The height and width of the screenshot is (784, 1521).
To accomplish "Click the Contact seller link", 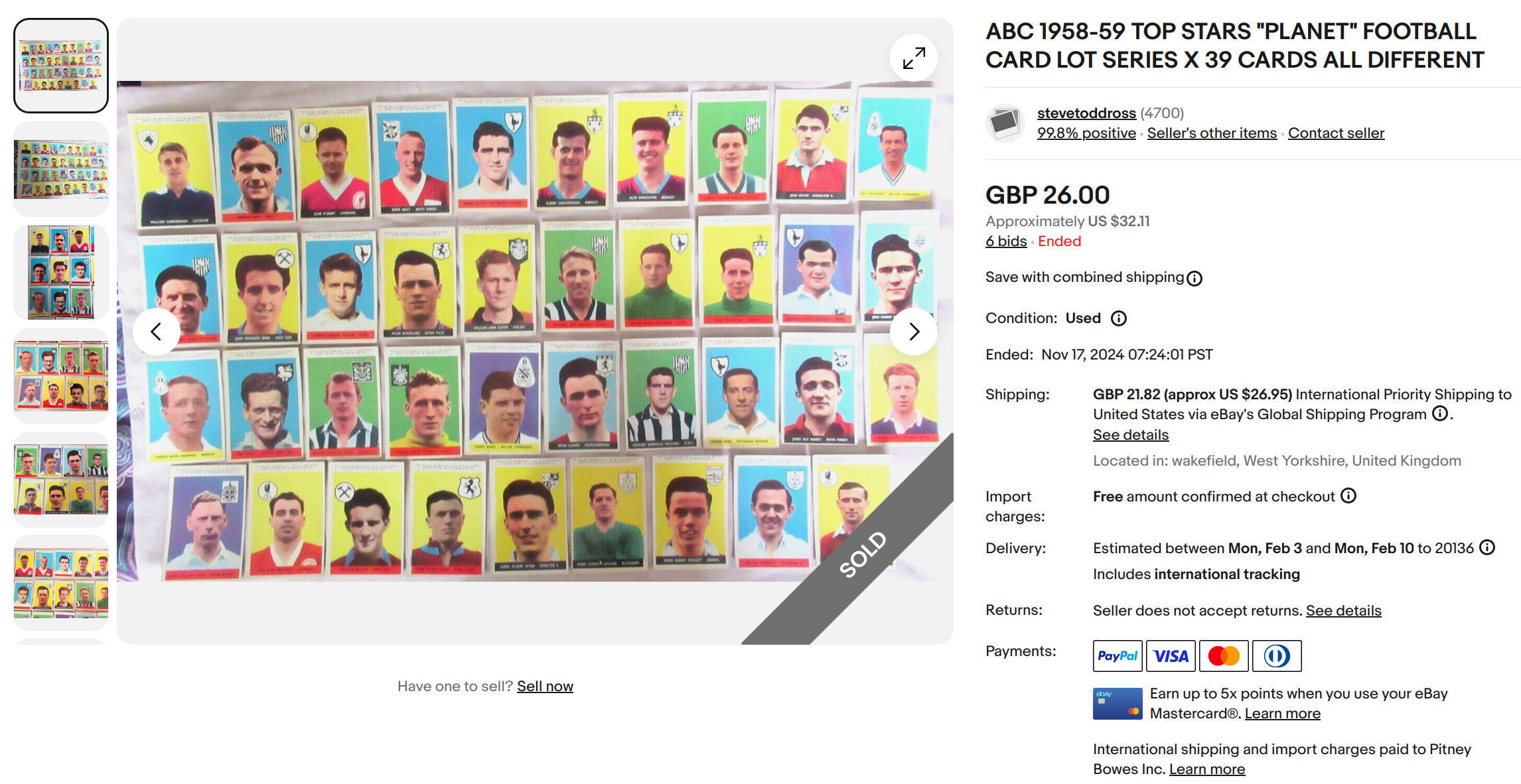I will (x=1336, y=133).
